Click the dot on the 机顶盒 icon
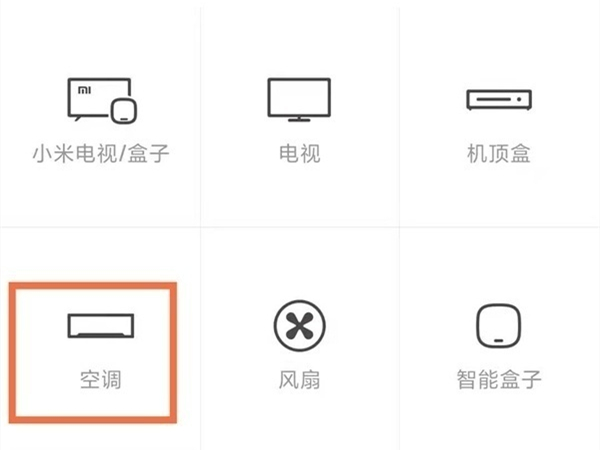600x450 pixels. [x=519, y=99]
